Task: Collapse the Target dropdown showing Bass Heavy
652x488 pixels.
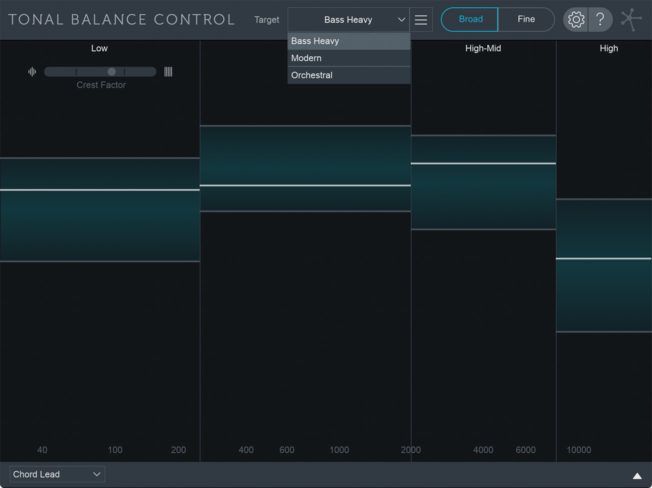Action: point(348,20)
